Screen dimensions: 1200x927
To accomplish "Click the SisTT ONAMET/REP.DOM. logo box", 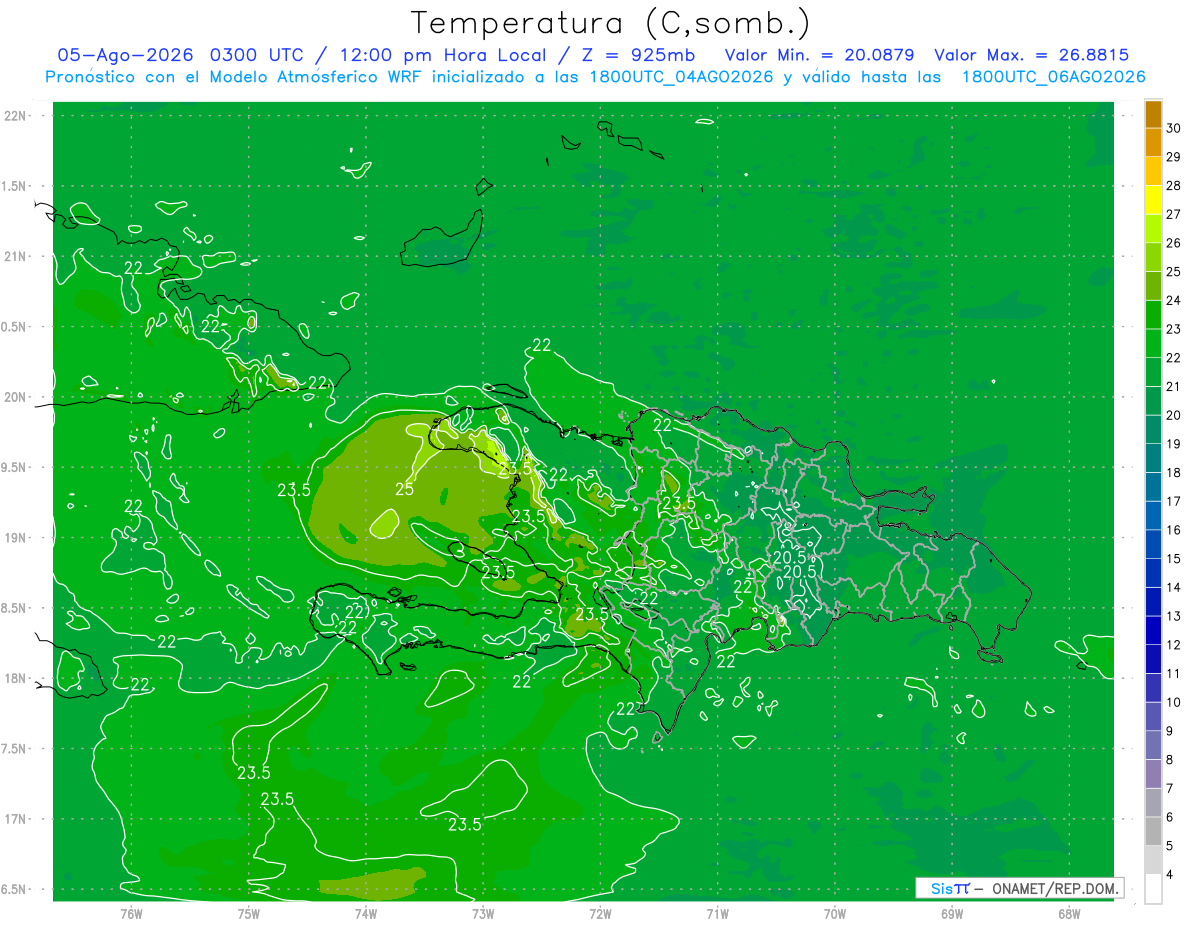I will tap(1019, 888).
